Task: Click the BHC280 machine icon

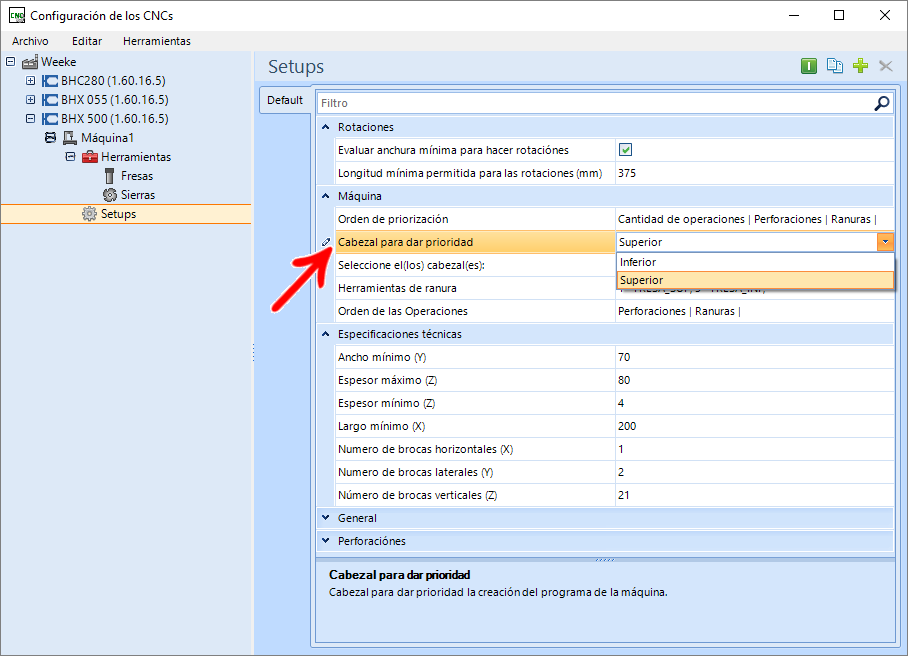Action: (x=50, y=81)
